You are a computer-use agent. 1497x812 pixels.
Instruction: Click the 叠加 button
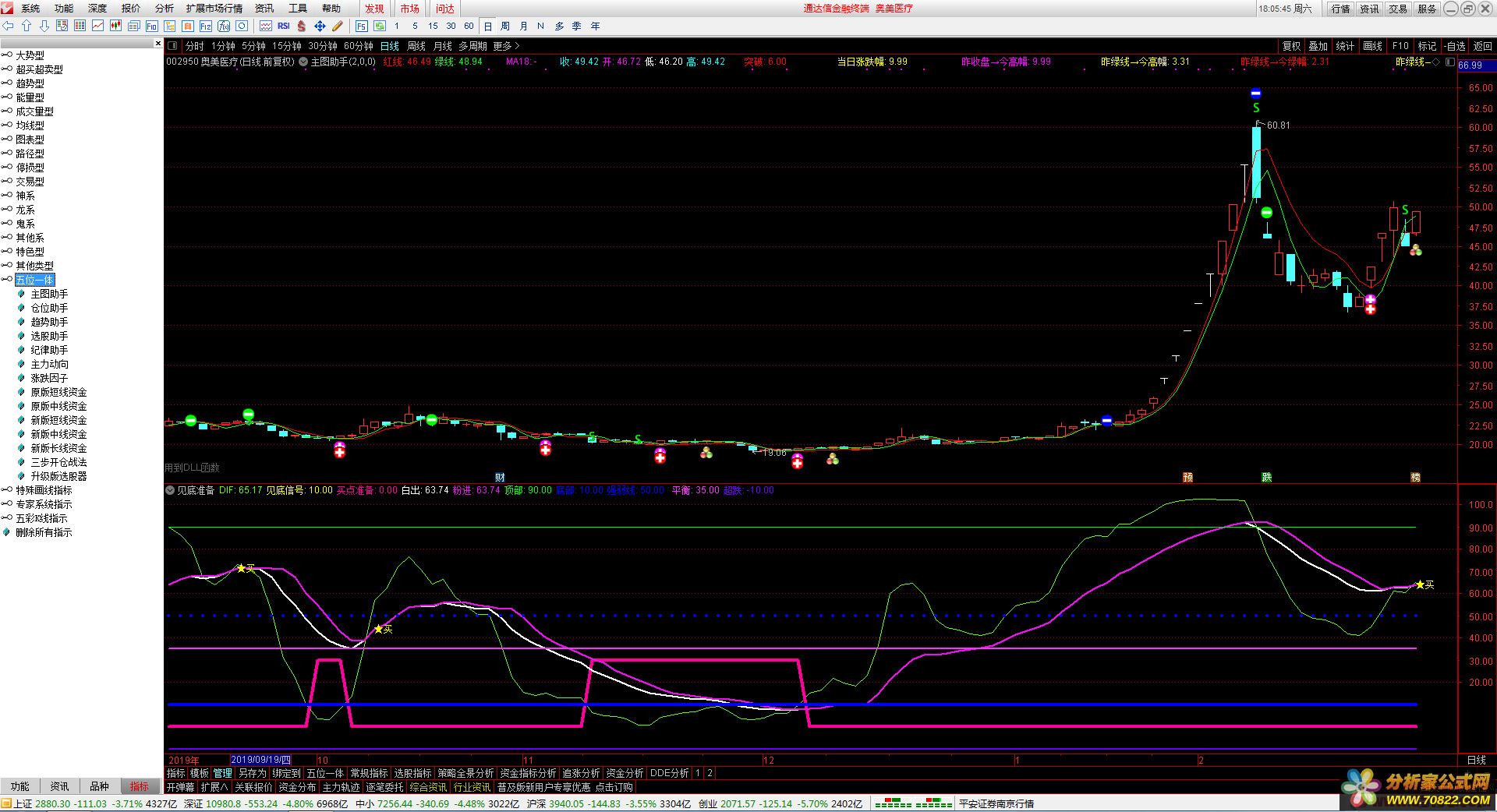[x=1318, y=46]
